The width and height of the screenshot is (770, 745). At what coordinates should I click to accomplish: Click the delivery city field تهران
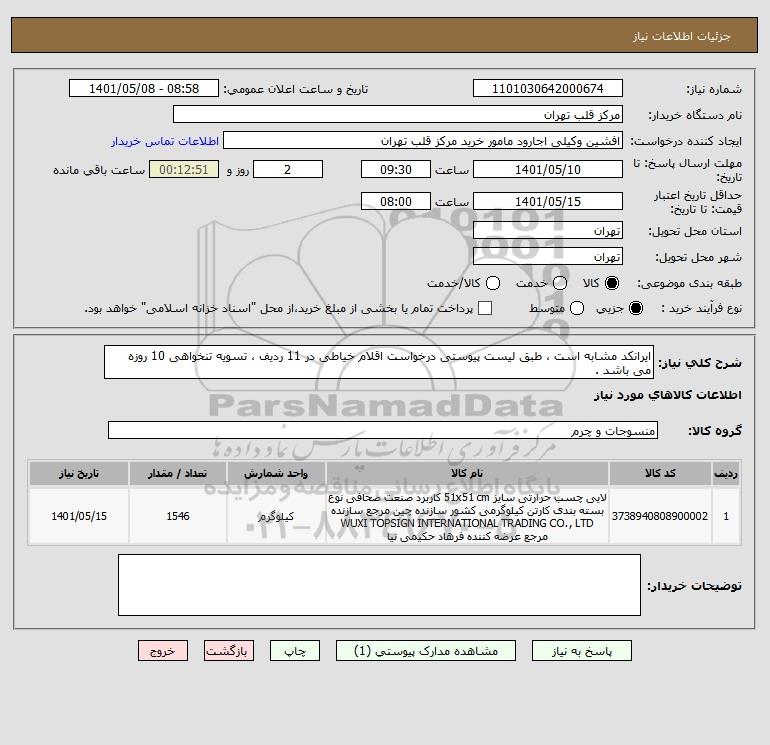click(548, 256)
